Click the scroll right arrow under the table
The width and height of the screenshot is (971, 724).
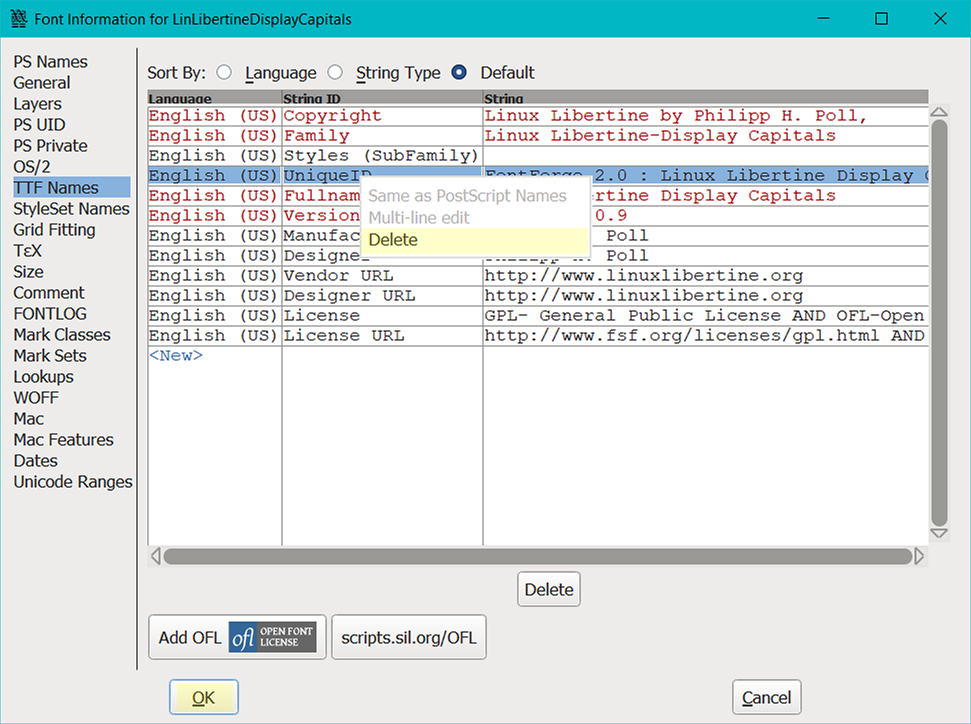pyautogui.click(x=919, y=556)
